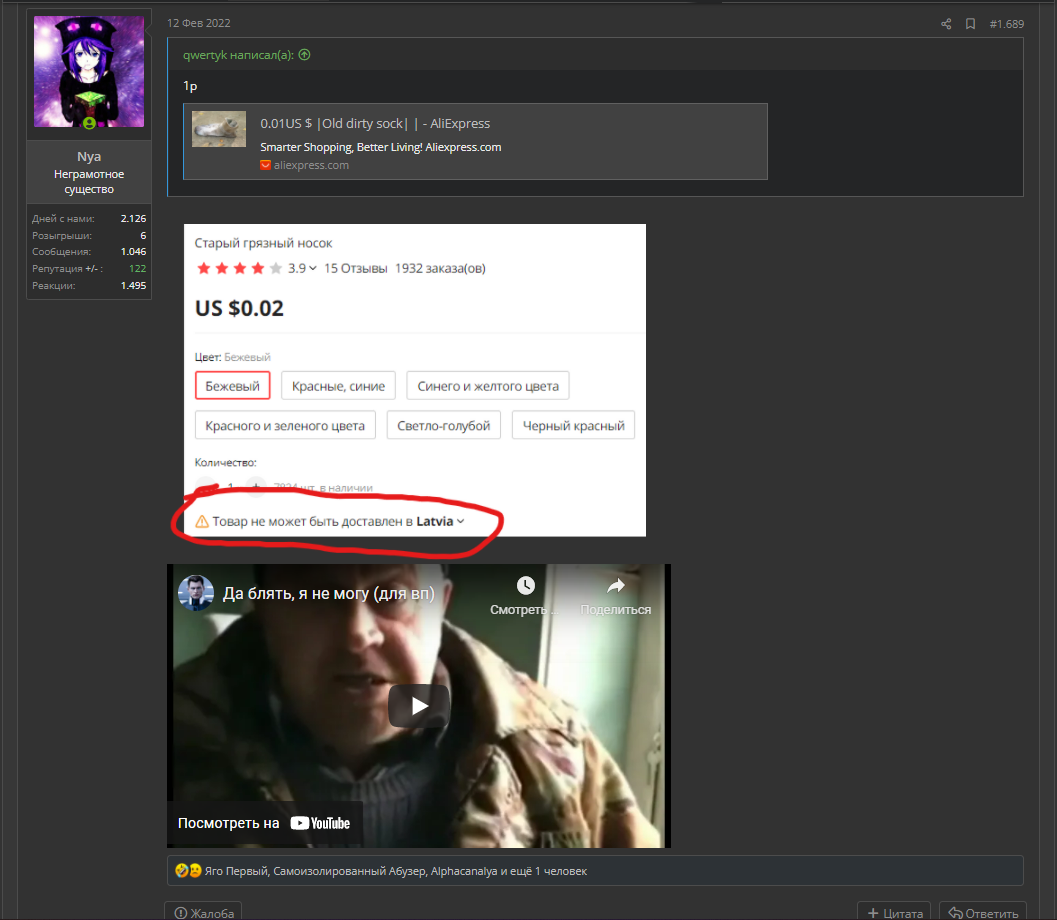The width and height of the screenshot is (1057, 920).
Task: Click Старый грязный носок product title
Action: point(264,243)
